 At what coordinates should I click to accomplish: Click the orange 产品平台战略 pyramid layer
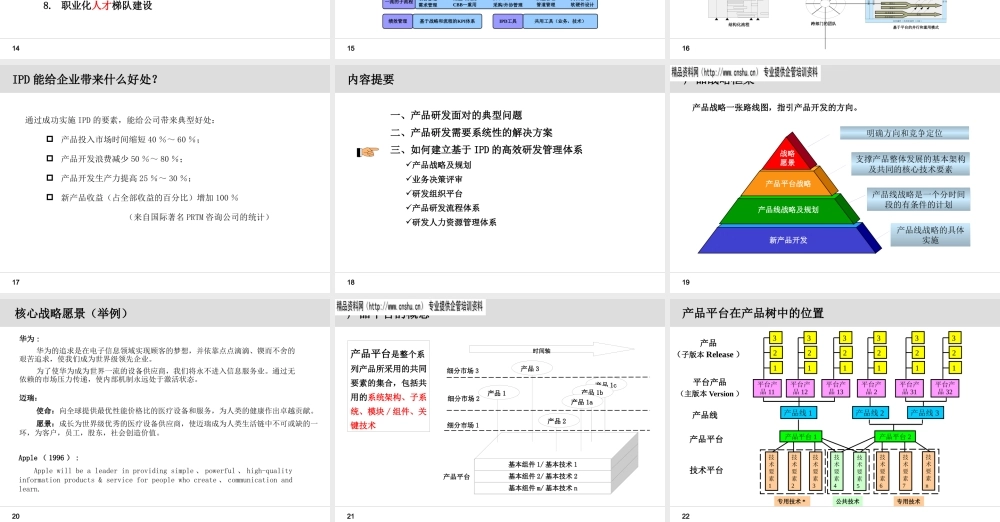click(788, 184)
